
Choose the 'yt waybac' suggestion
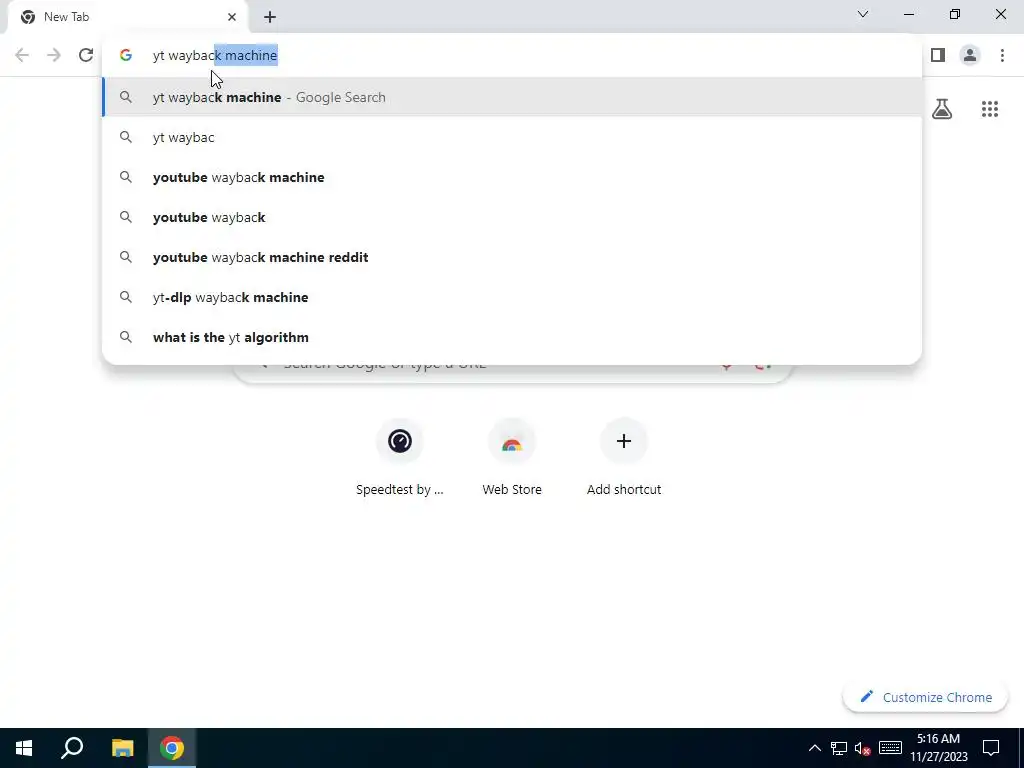(x=512, y=137)
